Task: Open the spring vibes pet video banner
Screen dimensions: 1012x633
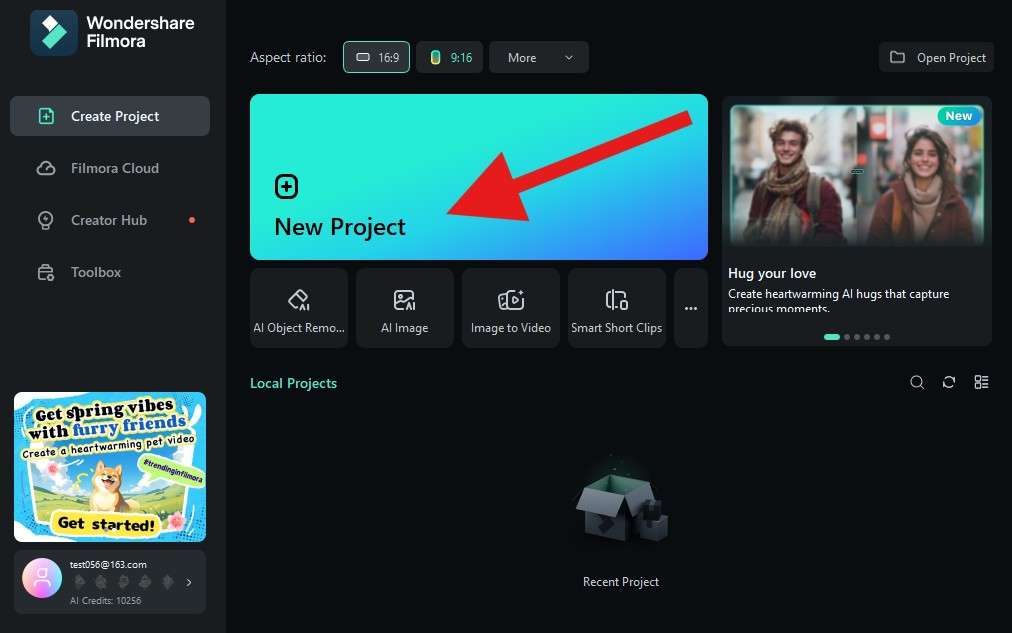Action: [x=110, y=467]
